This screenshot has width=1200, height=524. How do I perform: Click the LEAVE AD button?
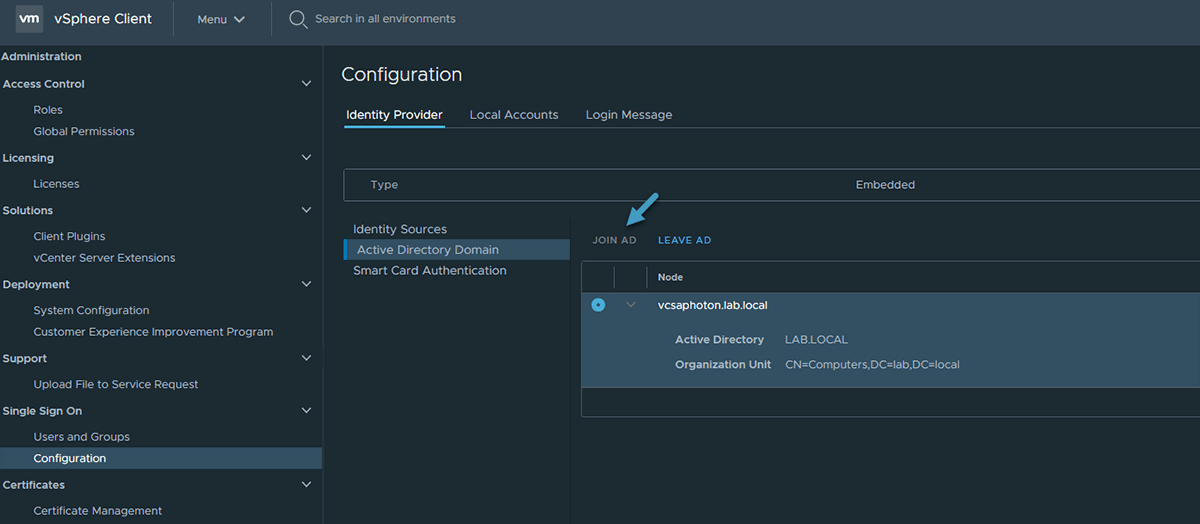(684, 240)
